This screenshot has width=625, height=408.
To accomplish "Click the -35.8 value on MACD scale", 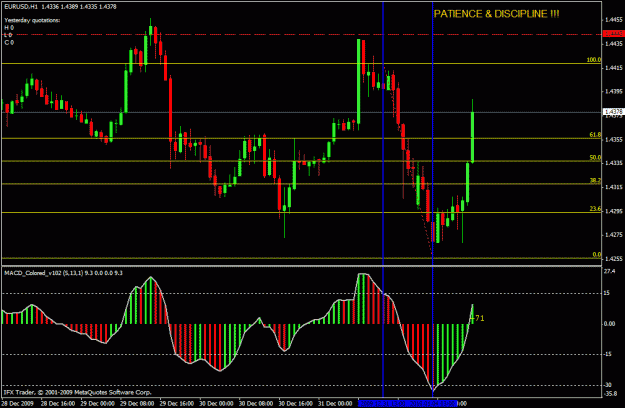I will [x=610, y=394].
